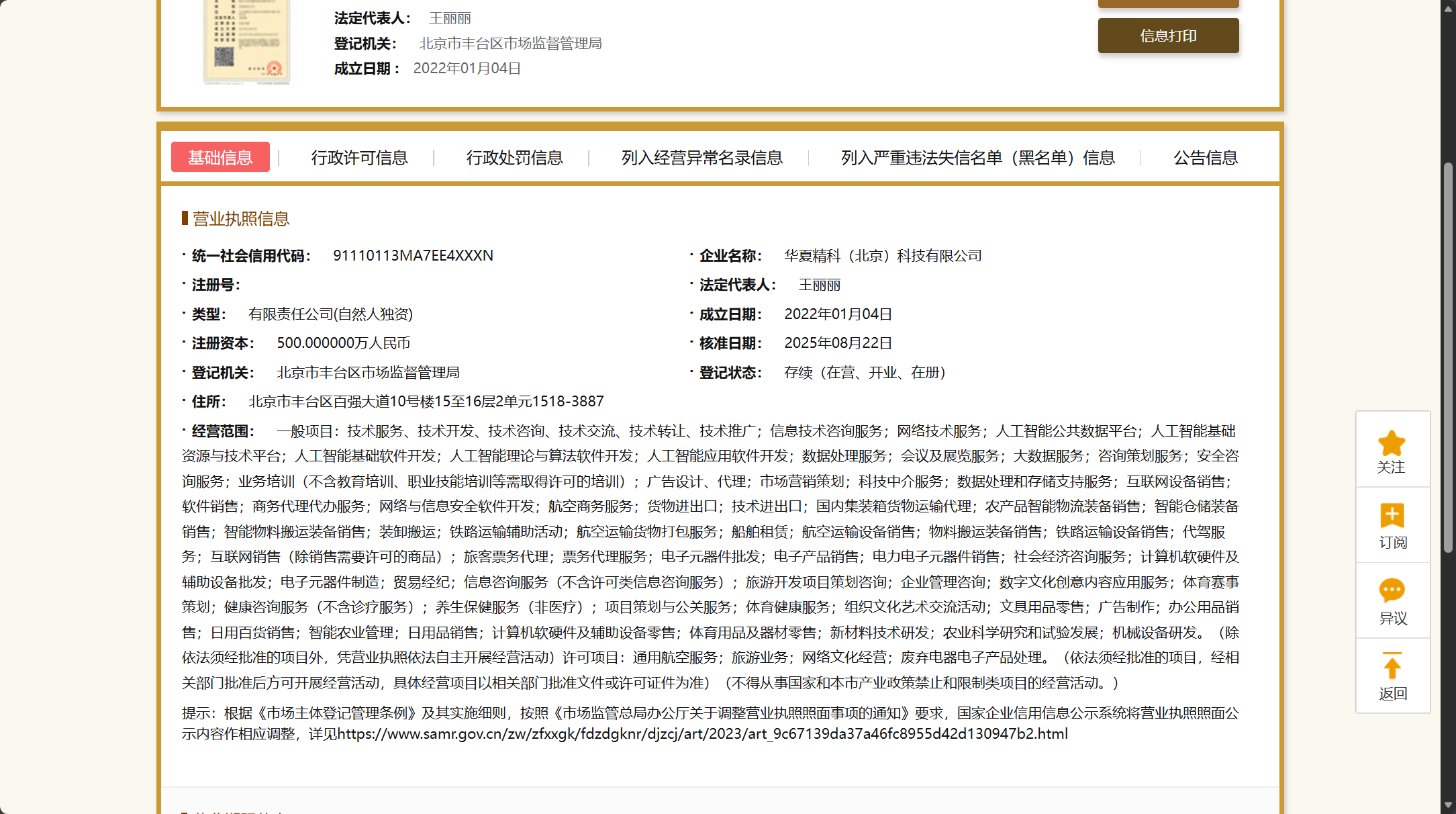Switch to the 行政许可信息 tab
Viewport: 1456px width, 814px height.
point(359,158)
